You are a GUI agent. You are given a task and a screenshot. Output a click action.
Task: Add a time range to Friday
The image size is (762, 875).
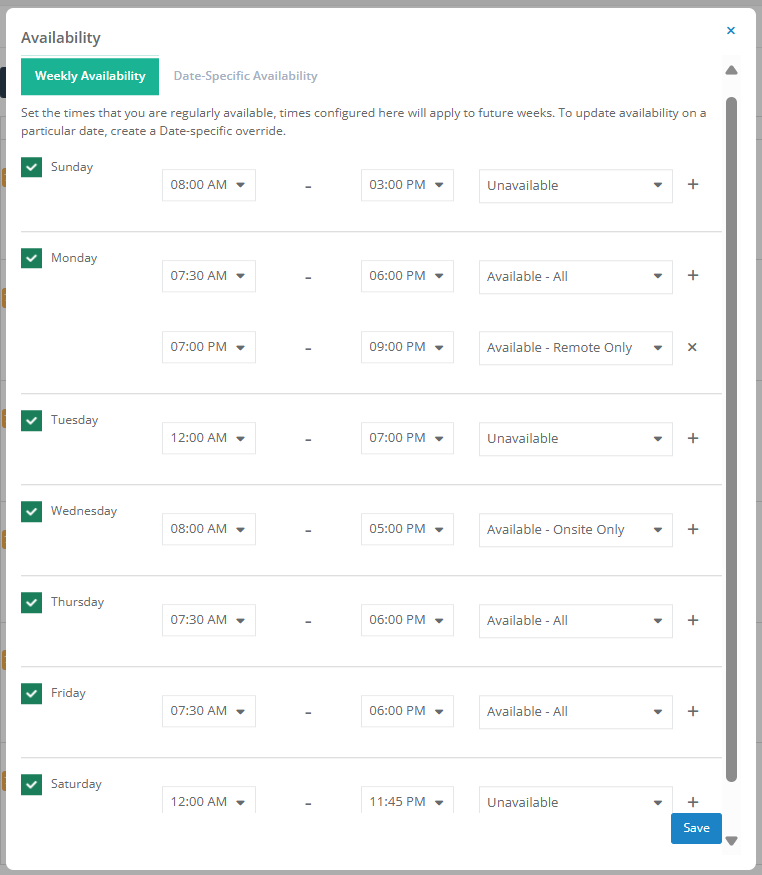[x=693, y=711]
